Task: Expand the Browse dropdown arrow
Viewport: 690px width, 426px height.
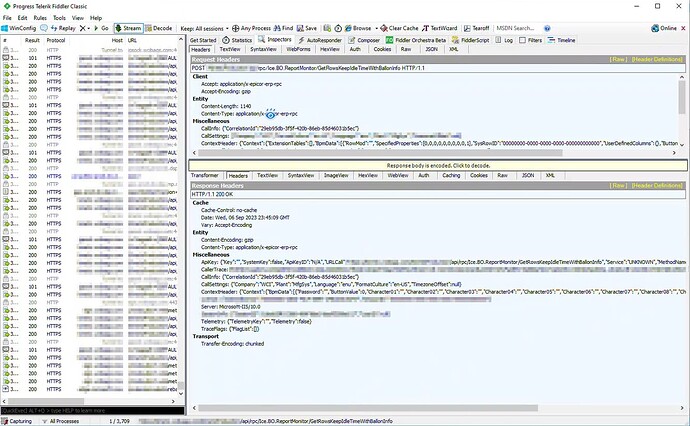Action: (376, 28)
